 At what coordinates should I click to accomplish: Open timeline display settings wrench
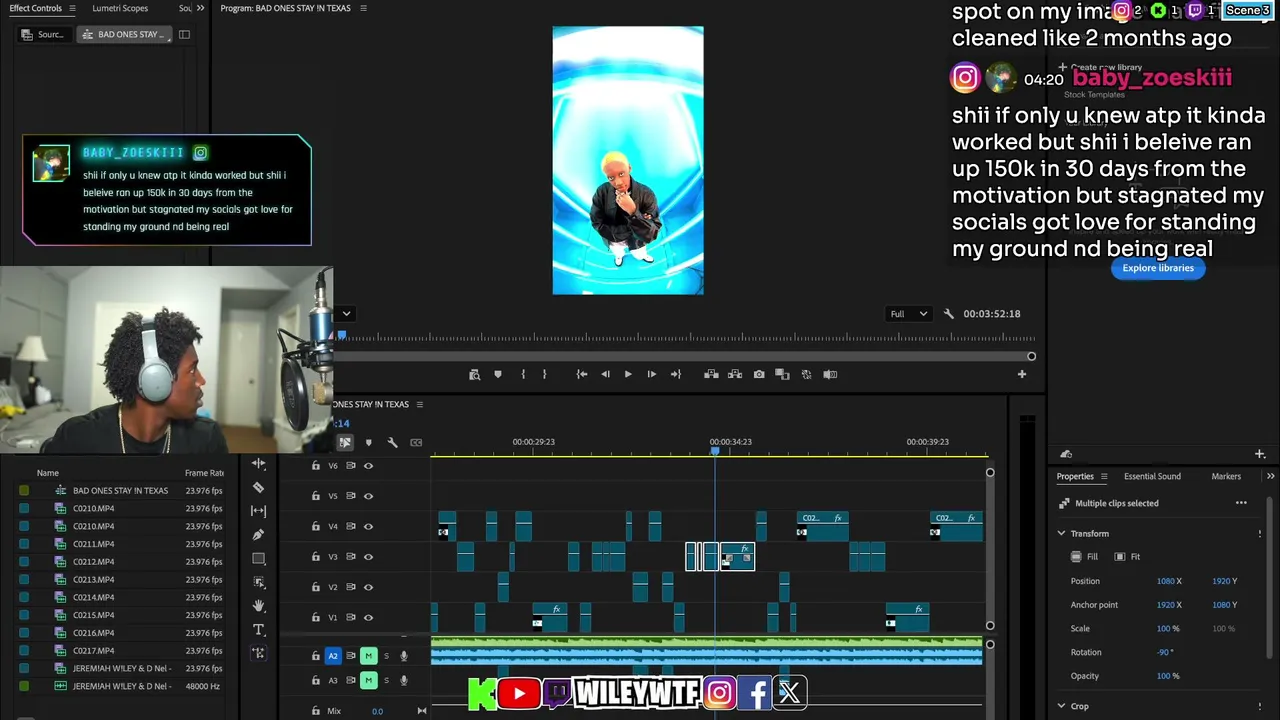(392, 442)
